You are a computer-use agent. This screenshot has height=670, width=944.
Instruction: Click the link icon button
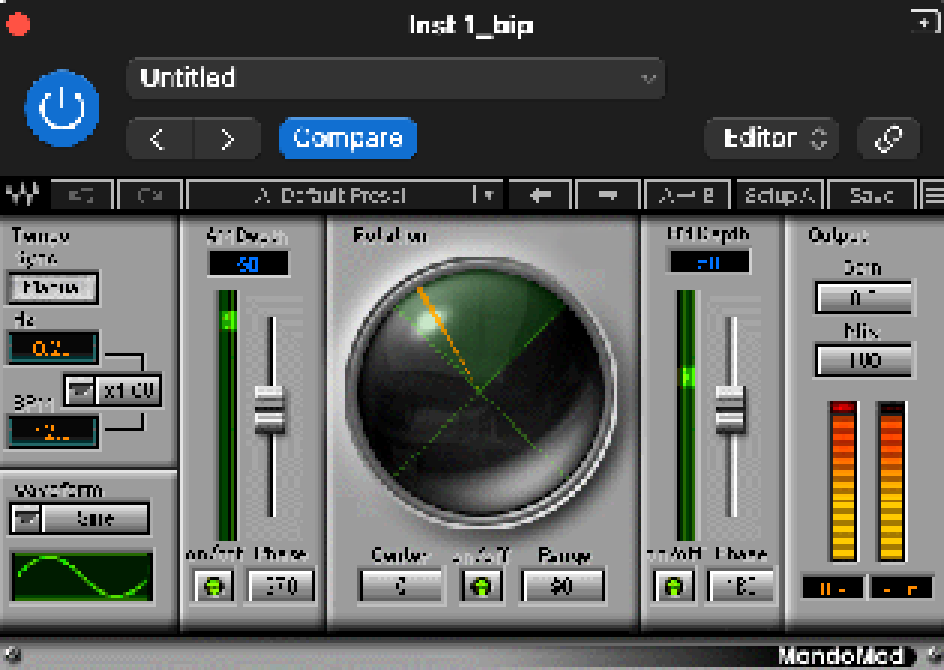pyautogui.click(x=888, y=139)
